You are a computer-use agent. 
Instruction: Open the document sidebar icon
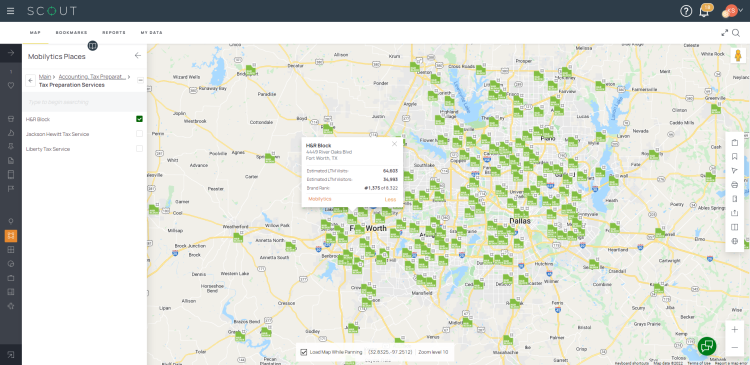coord(11,160)
